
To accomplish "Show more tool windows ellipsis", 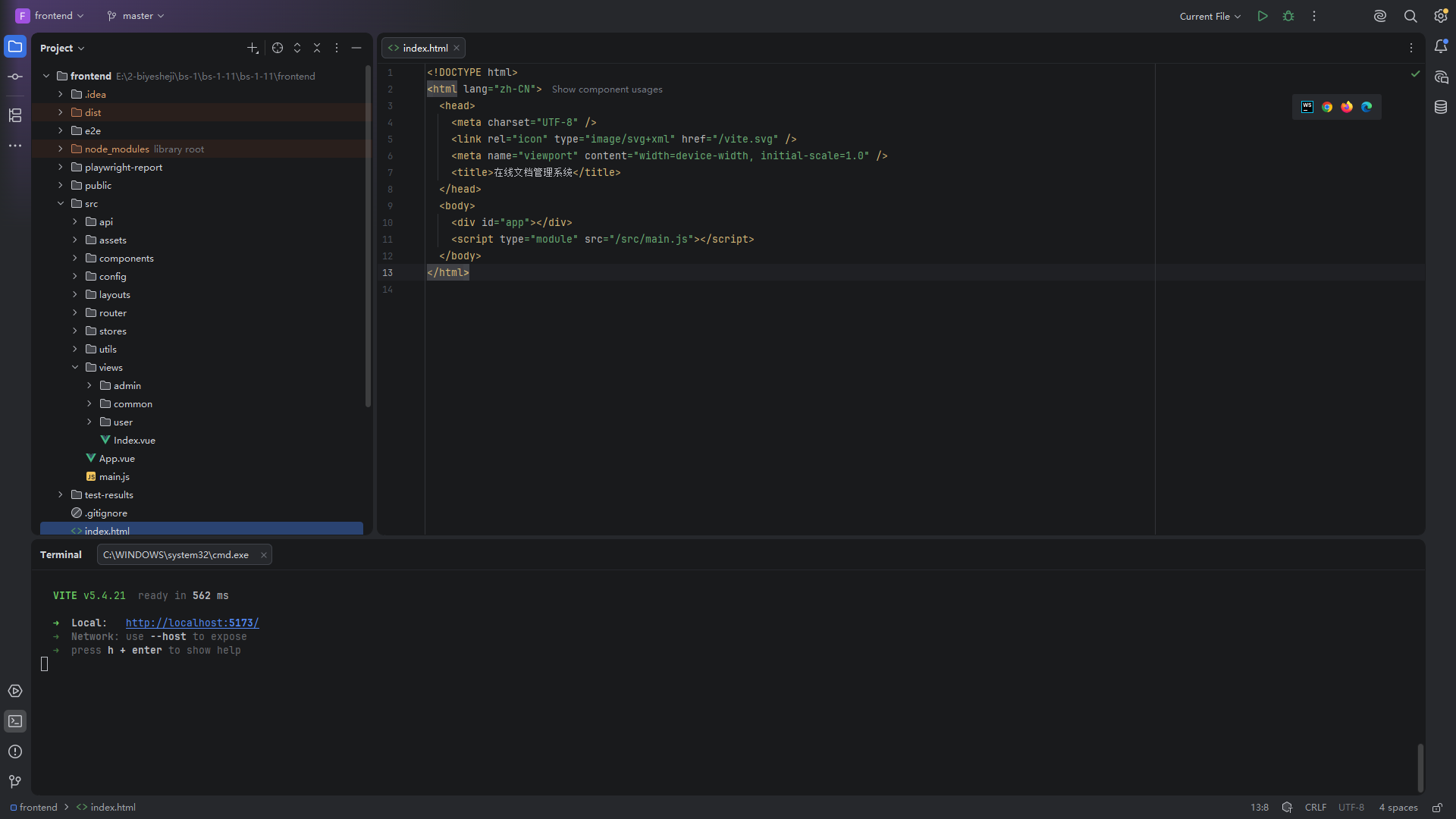I will pyautogui.click(x=15, y=146).
